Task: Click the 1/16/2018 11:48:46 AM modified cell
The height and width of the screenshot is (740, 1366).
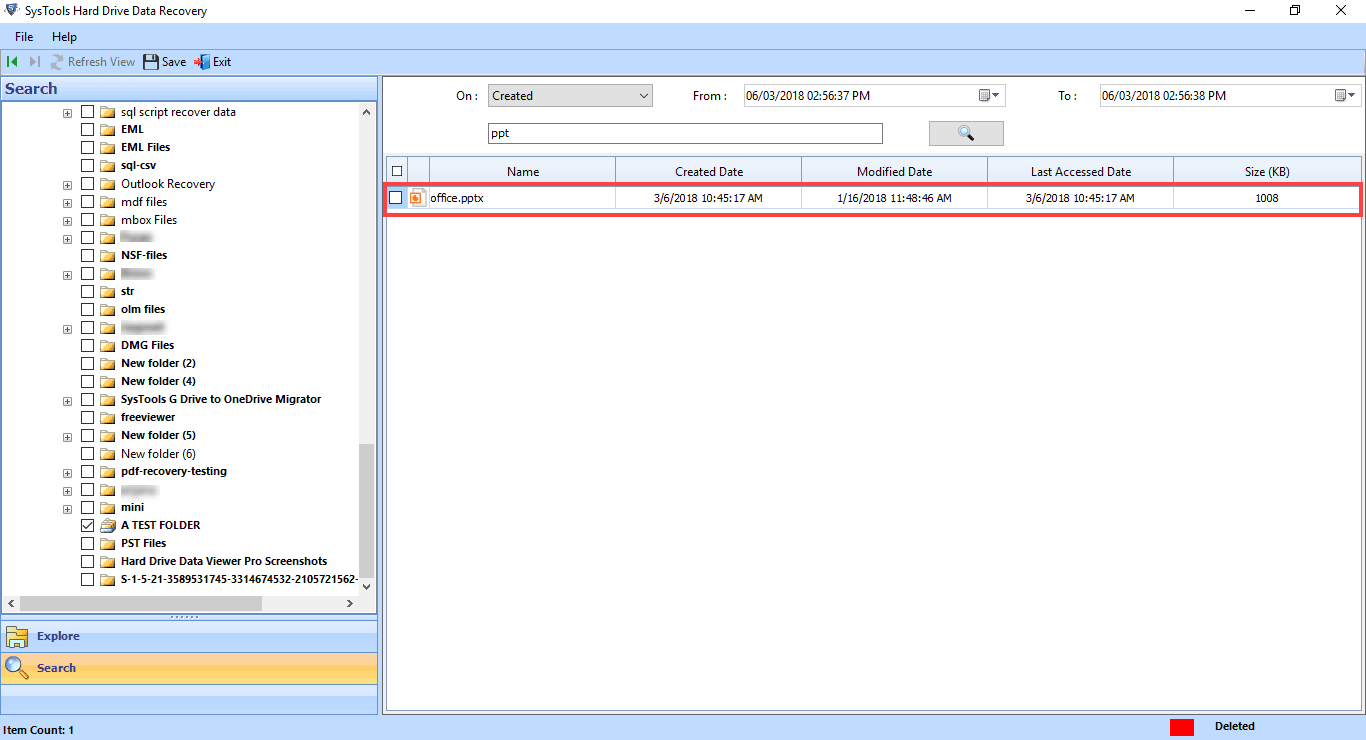Action: (x=894, y=198)
